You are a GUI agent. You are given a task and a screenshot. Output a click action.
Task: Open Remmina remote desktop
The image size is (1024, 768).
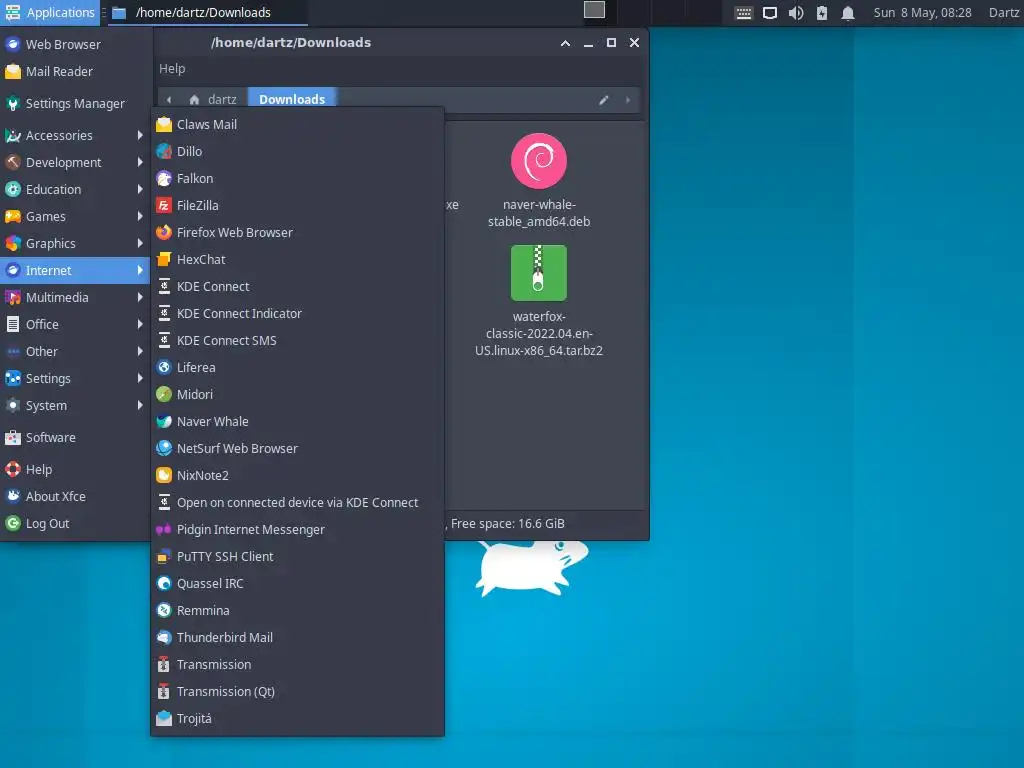coord(297,611)
